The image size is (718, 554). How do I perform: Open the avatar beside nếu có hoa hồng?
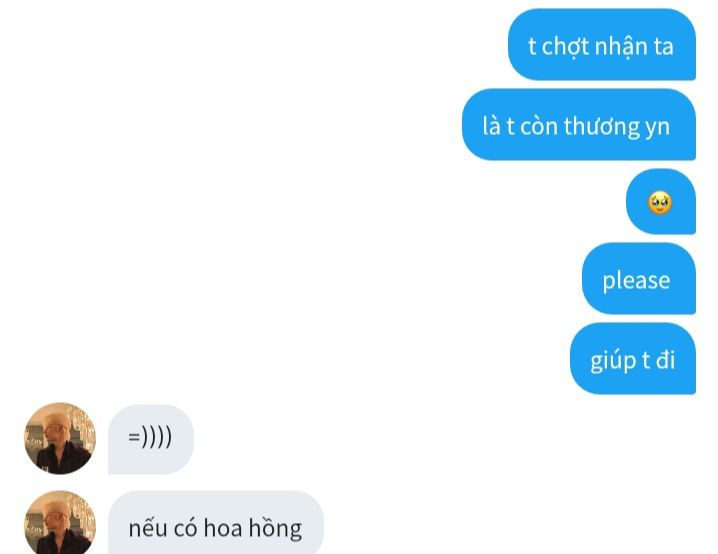pyautogui.click(x=60, y=523)
